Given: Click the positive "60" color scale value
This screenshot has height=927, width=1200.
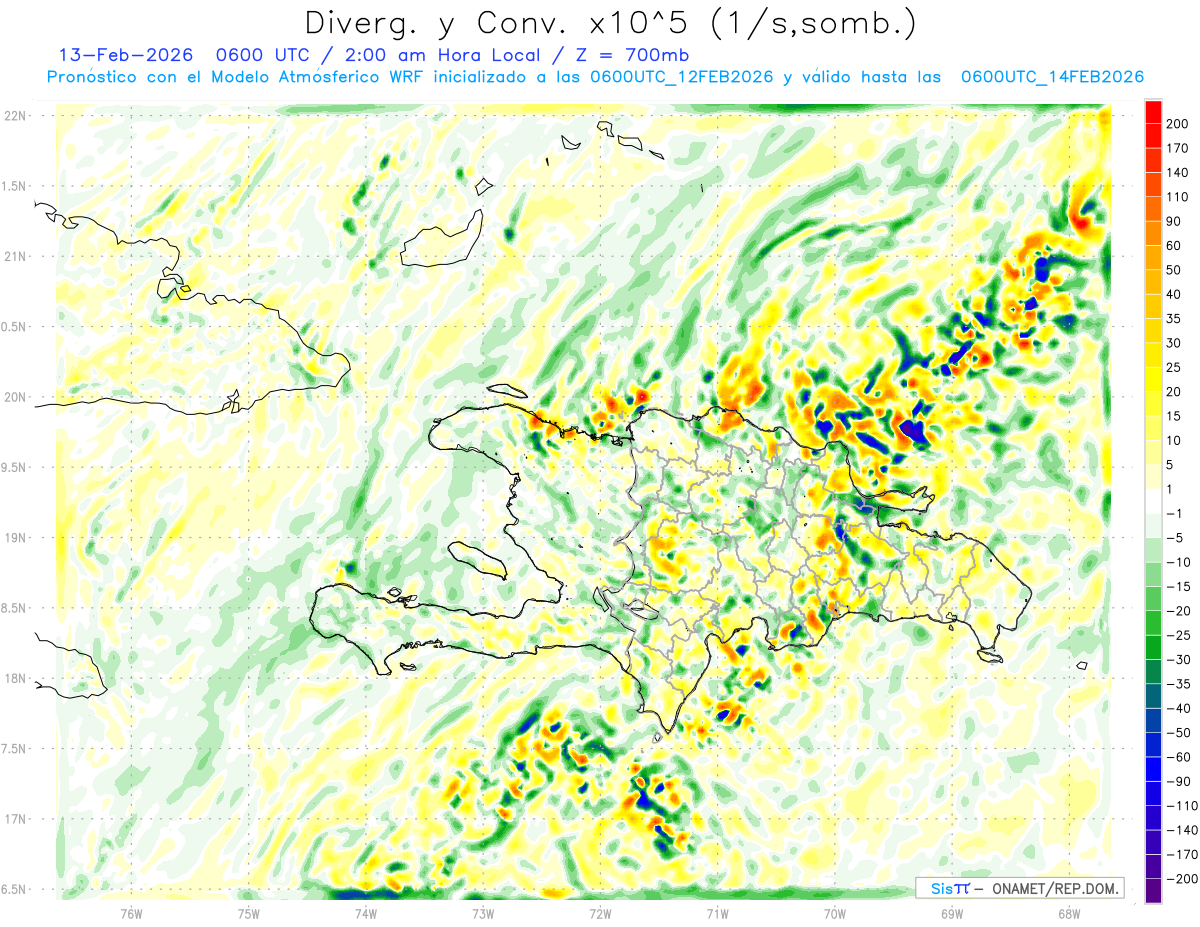Looking at the screenshot, I should [x=1175, y=246].
